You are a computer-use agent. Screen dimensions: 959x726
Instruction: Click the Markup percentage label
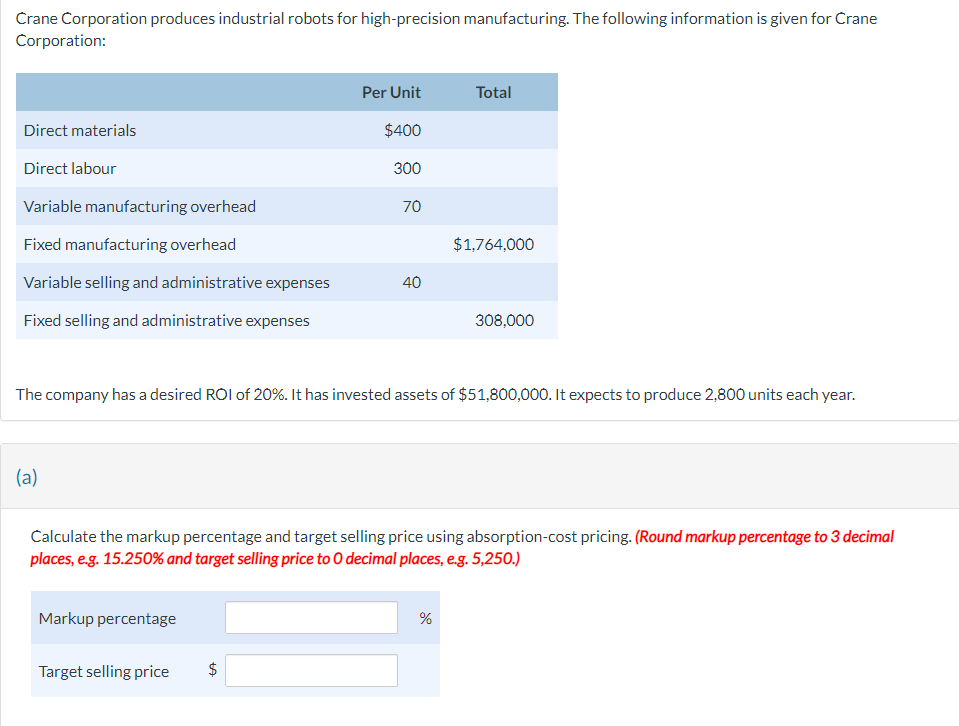pyautogui.click(x=107, y=618)
